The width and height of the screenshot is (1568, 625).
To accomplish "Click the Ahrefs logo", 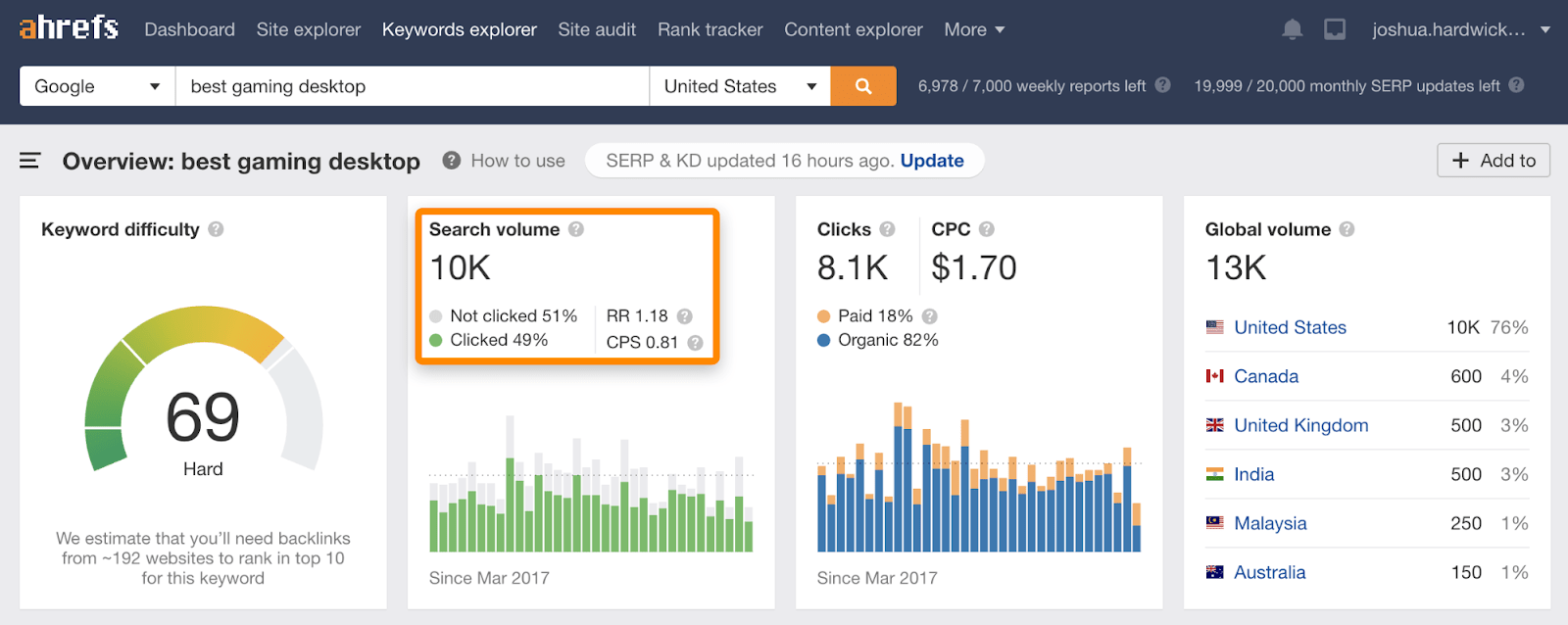I will coord(69,27).
